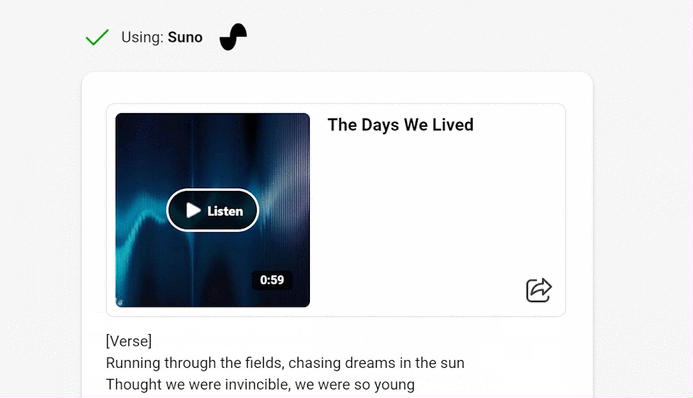Click the lyric line 'Thought we were invincible'
Screen dimensions: 693x398
pos(260,384)
